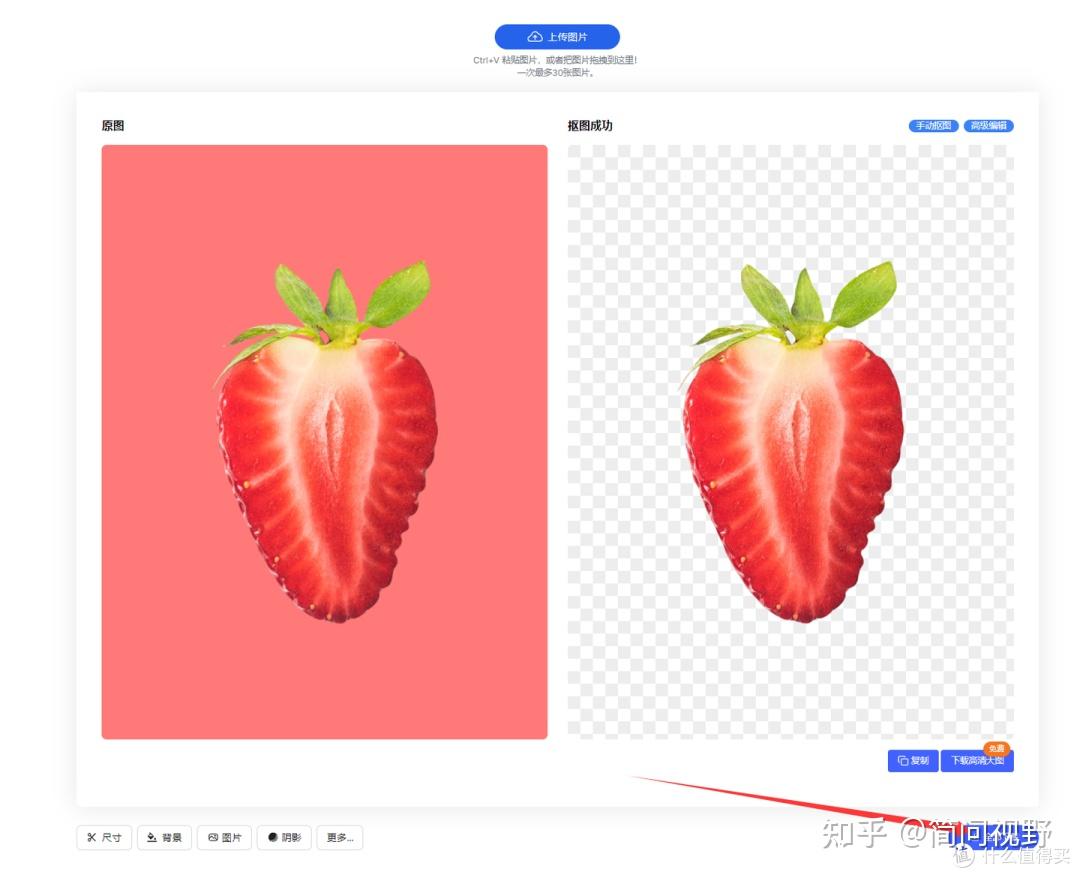This screenshot has height=878, width=1080.
Task: Click the scissors icon for 尺寸
Action: coord(92,837)
